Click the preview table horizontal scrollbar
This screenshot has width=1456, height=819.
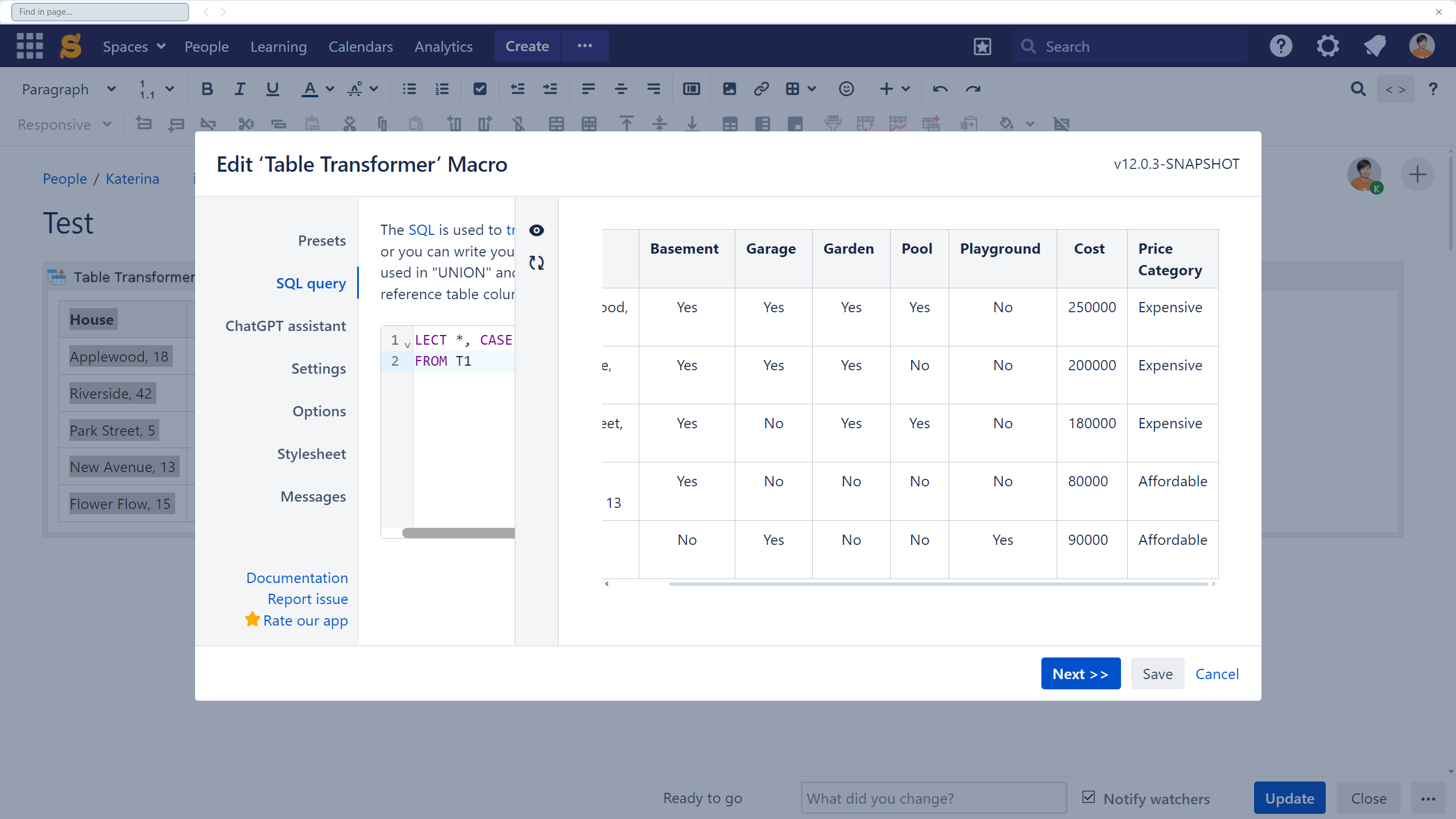click(x=938, y=584)
